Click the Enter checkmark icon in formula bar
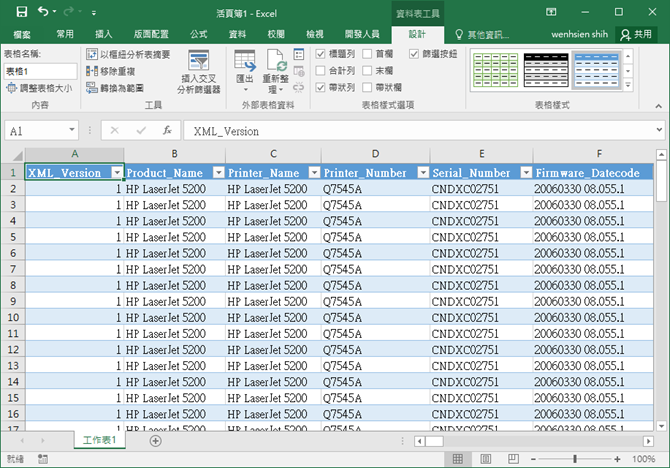 click(x=141, y=130)
